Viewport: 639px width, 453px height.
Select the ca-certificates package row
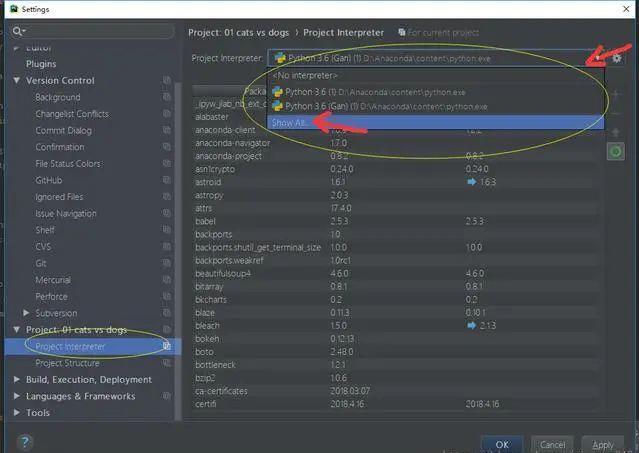tap(394, 391)
